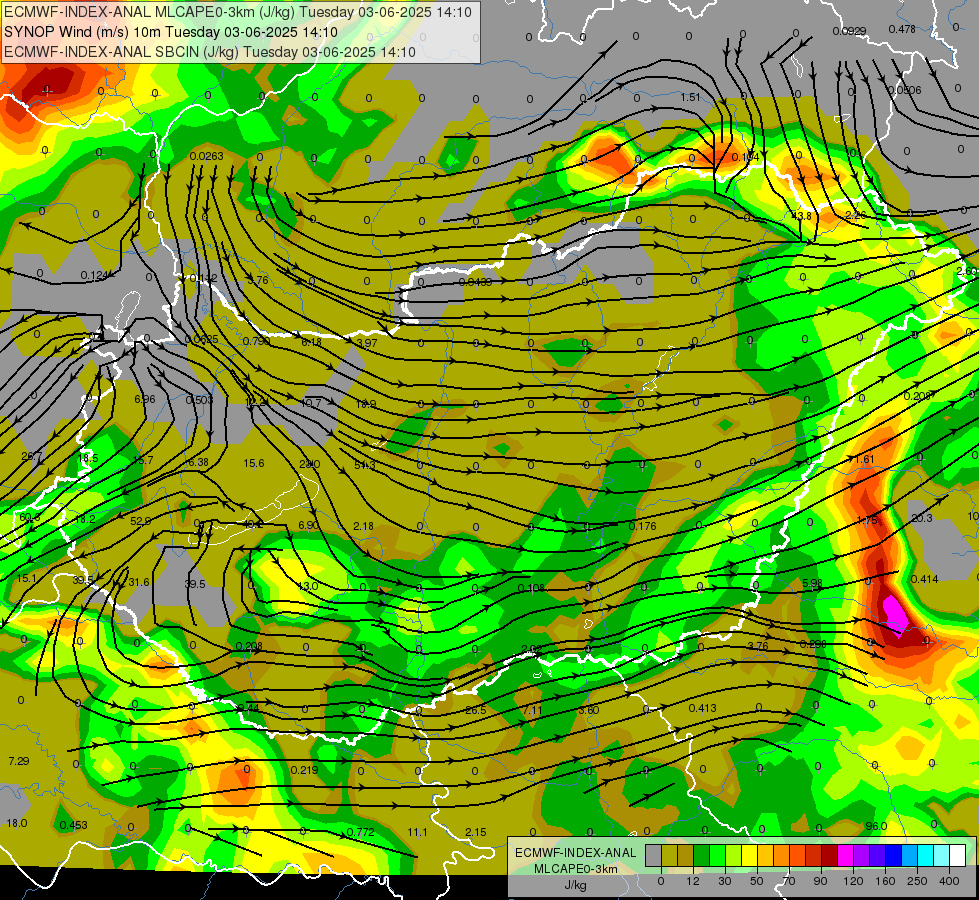Click the station value 0.164
The image size is (979, 900).
(745, 157)
